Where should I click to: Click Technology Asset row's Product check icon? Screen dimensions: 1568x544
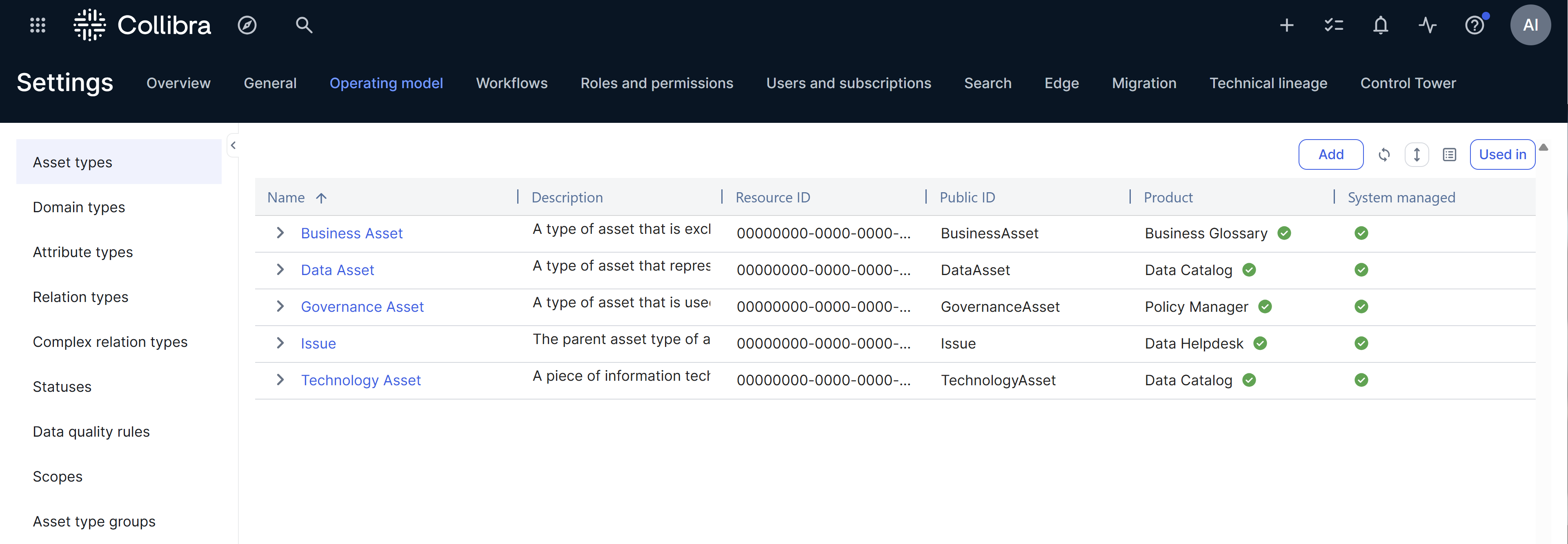(1249, 380)
